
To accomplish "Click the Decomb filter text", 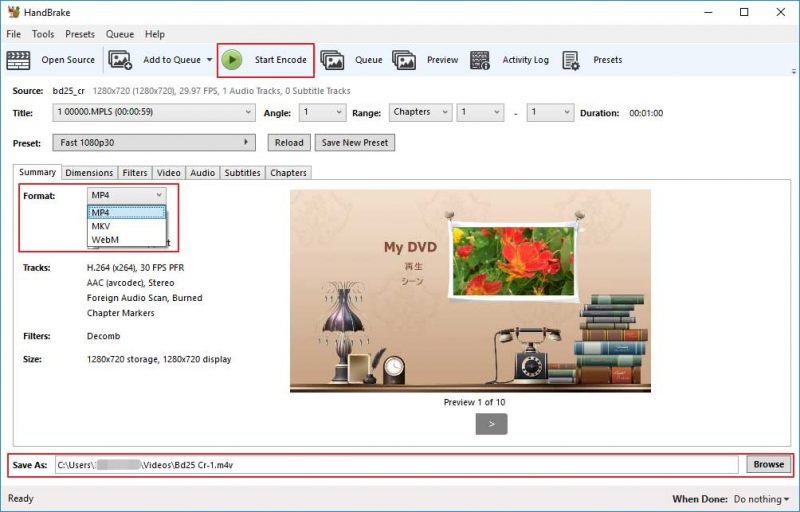I will [104, 336].
